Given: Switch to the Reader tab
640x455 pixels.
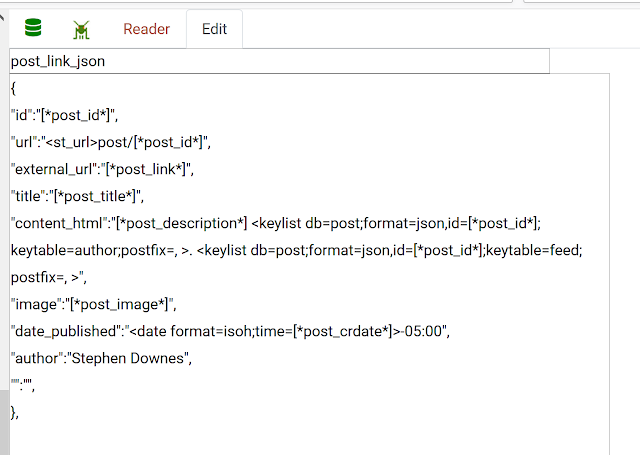Looking at the screenshot, I should 146,29.
